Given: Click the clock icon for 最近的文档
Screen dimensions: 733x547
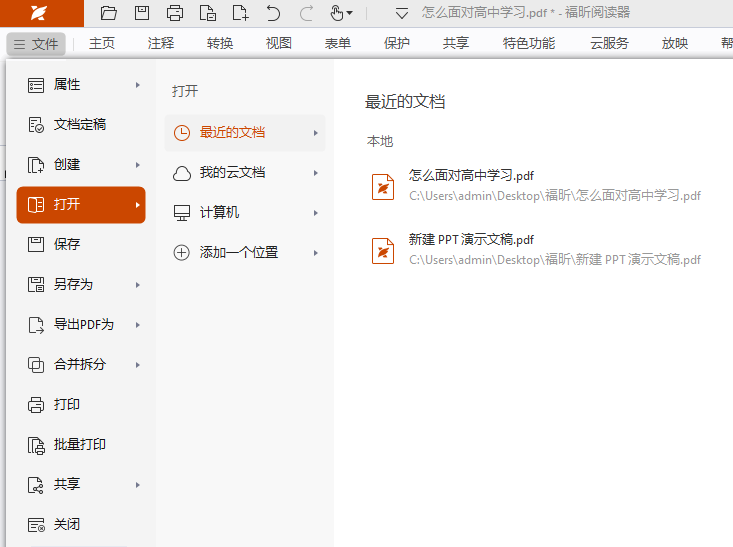Looking at the screenshot, I should 181,133.
